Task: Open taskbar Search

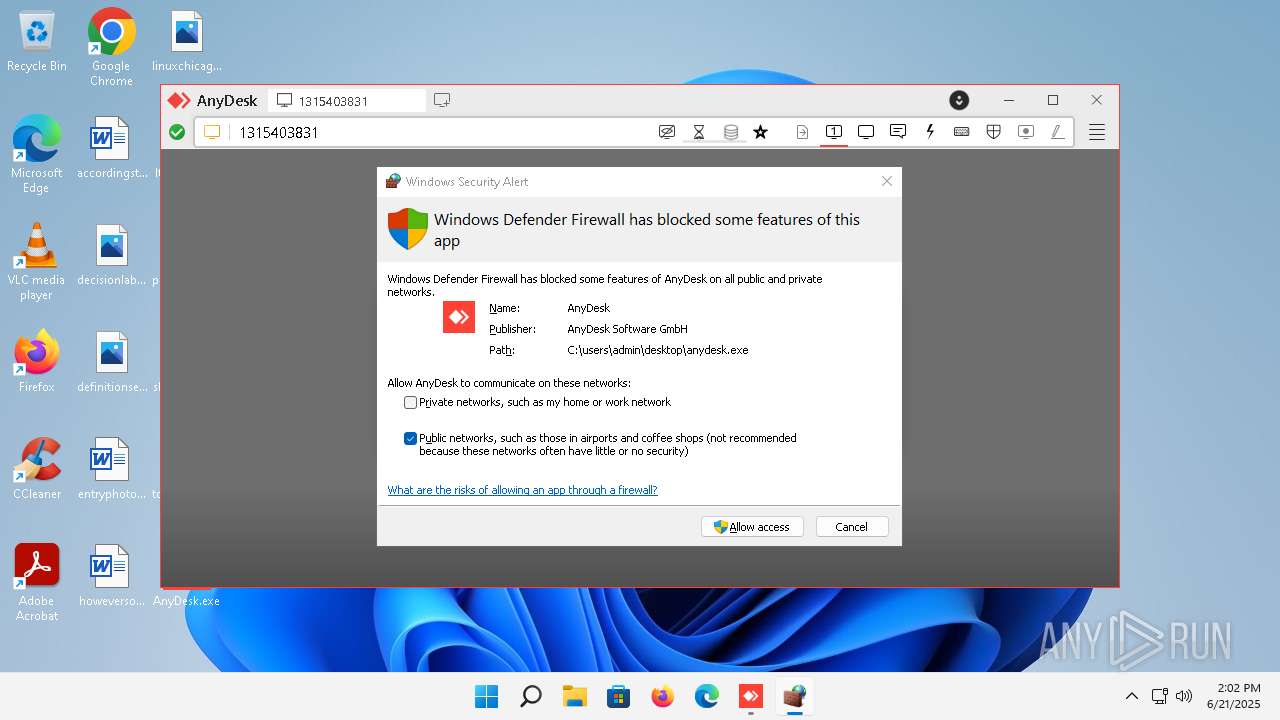Action: (x=531, y=696)
